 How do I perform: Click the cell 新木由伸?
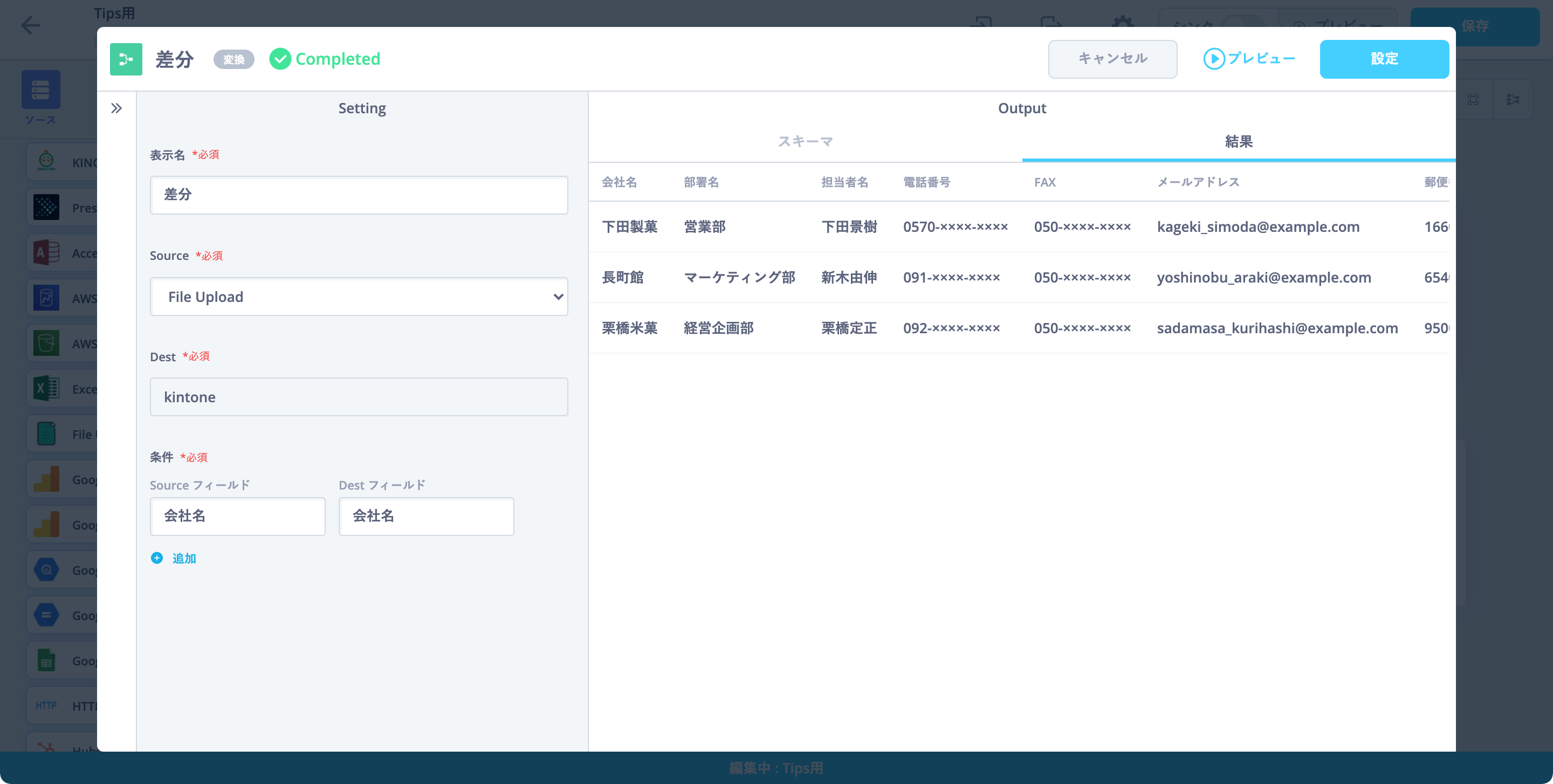tap(849, 277)
